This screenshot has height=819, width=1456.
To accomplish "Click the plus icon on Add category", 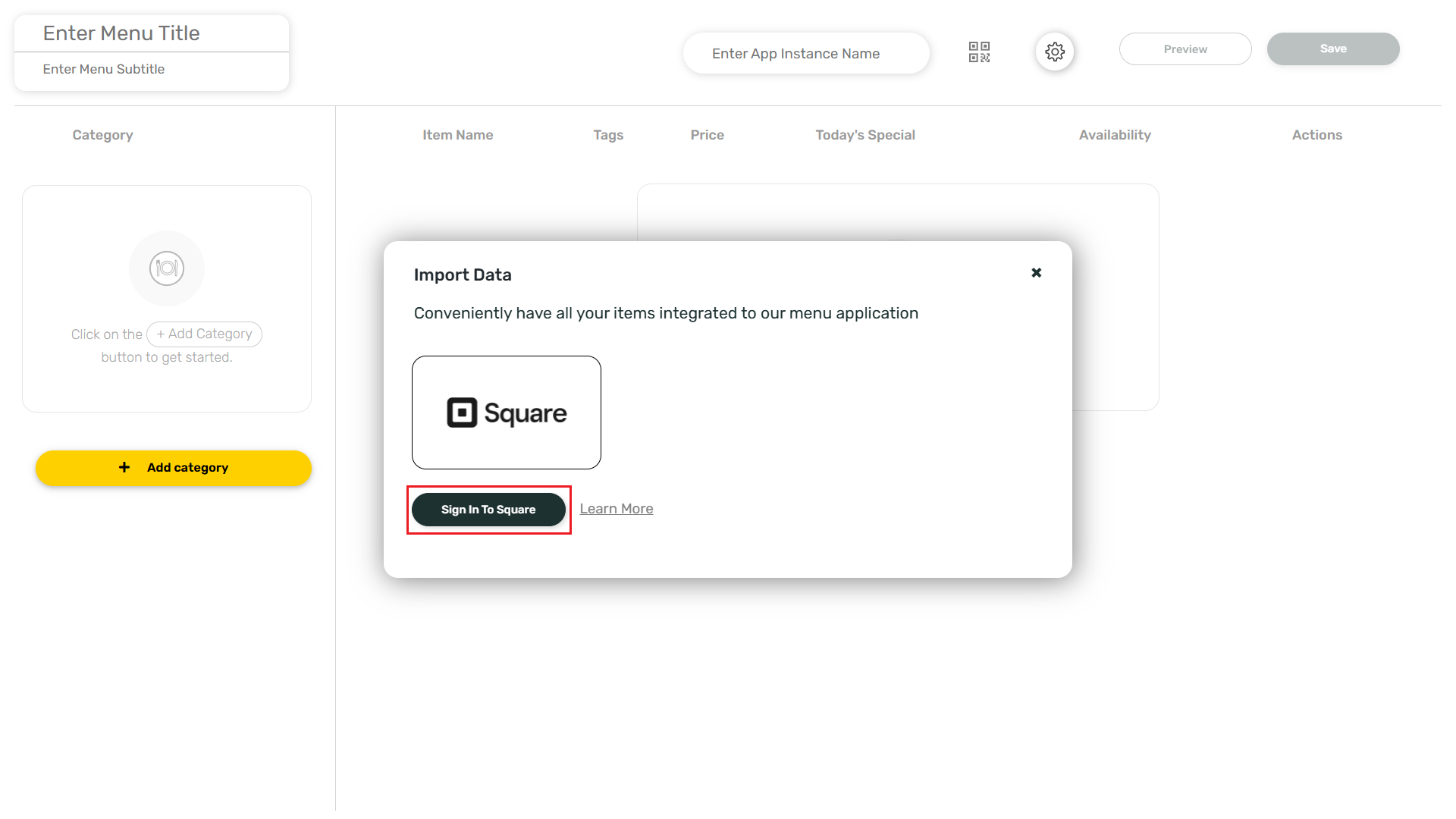I will (x=124, y=468).
